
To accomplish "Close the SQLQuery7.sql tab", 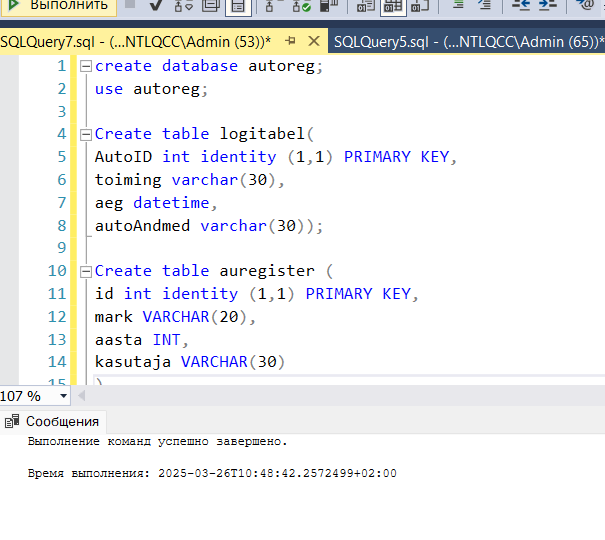I will tap(314, 40).
